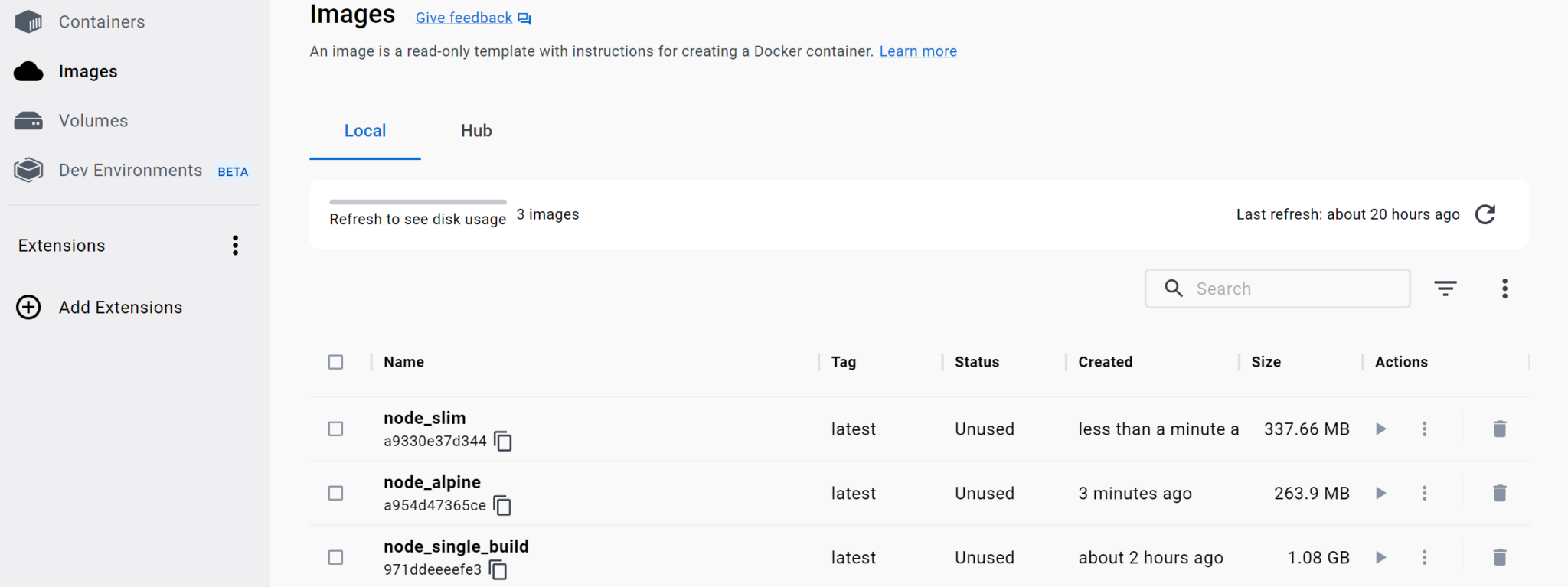
Task: Run the node_slim image
Action: coord(1380,429)
